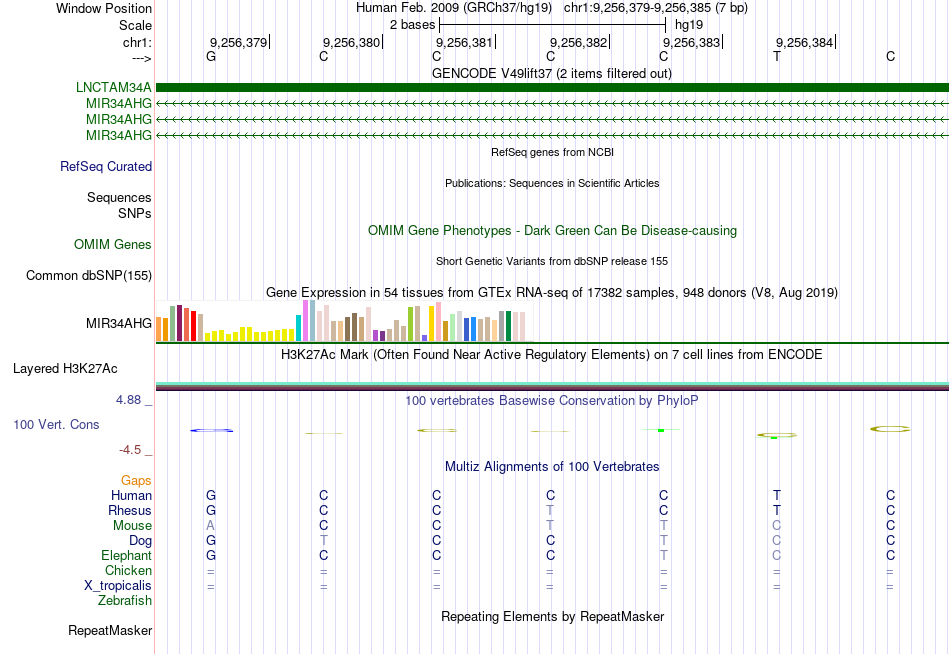The image size is (950, 654).
Task: Open OMIM Gene Phenotypes track title
Action: [553, 230]
